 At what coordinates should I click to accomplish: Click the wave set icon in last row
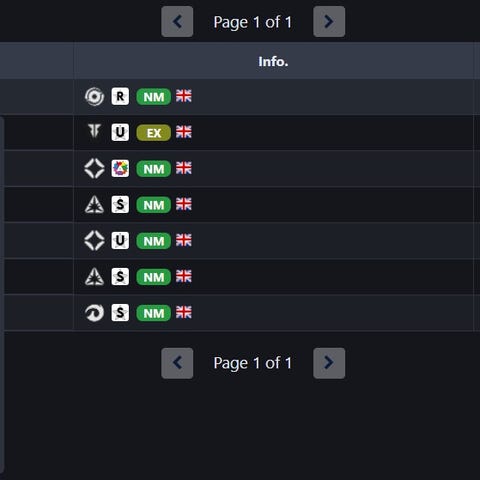click(94, 313)
